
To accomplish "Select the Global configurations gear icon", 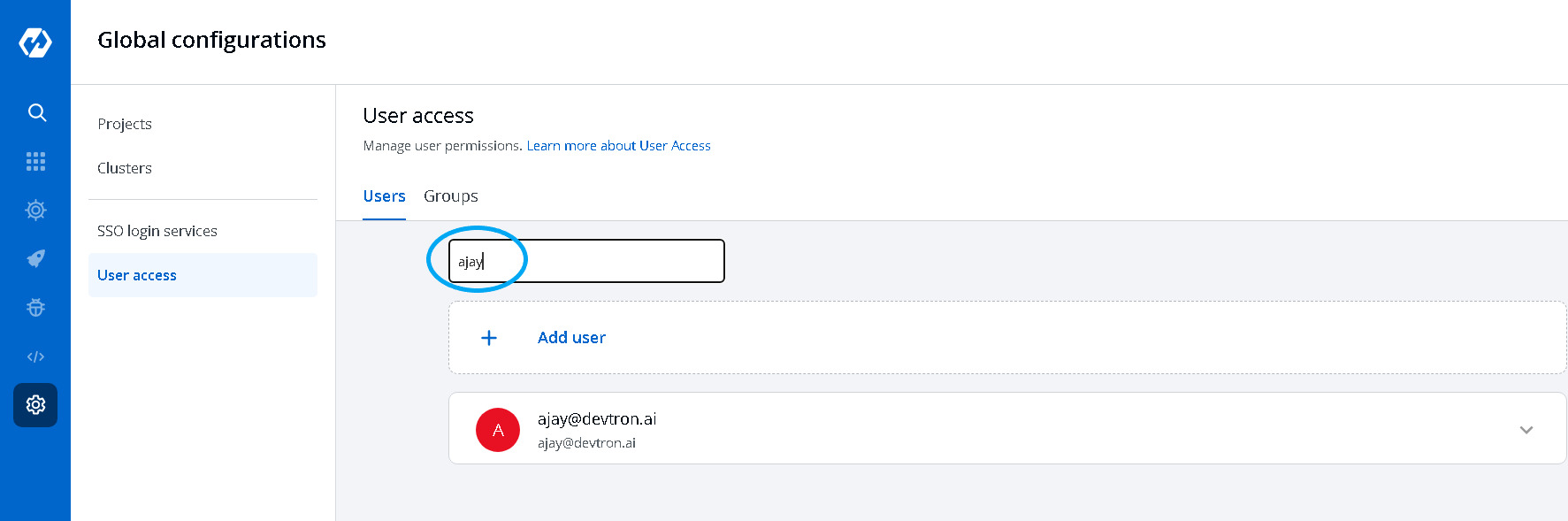I will pos(35,405).
